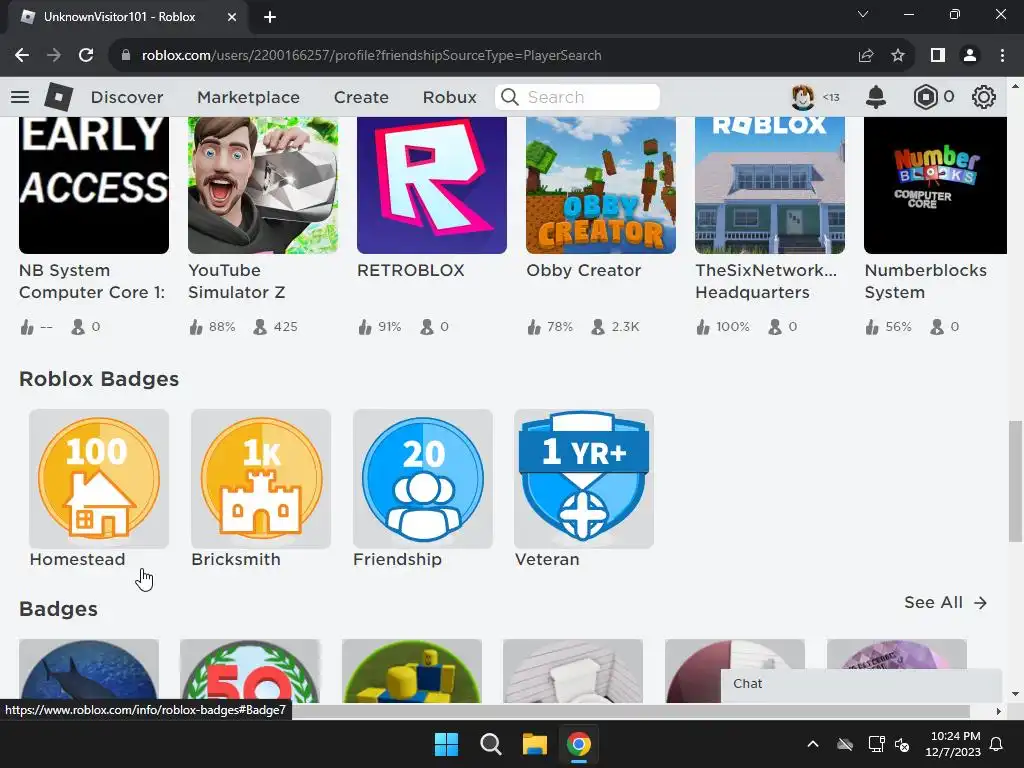
Task: Open the user avatar profile icon
Action: click(803, 97)
